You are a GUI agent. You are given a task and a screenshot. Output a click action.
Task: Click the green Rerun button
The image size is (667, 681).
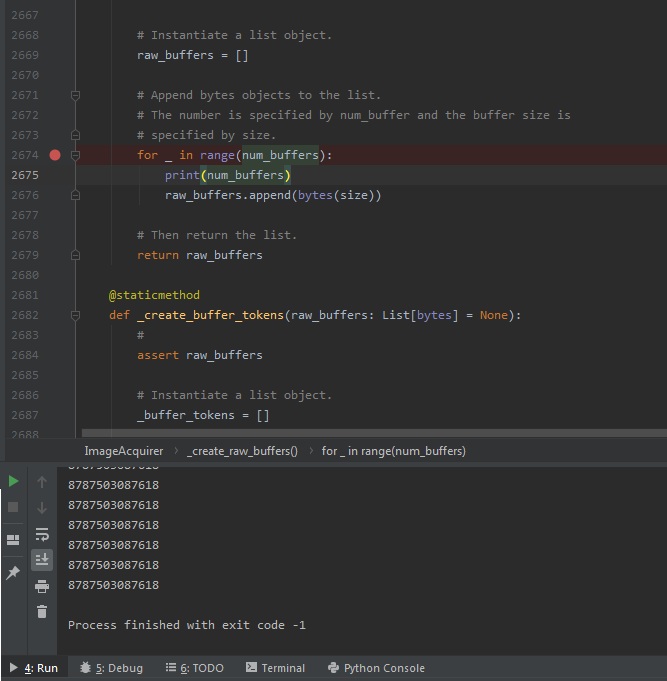coord(13,481)
